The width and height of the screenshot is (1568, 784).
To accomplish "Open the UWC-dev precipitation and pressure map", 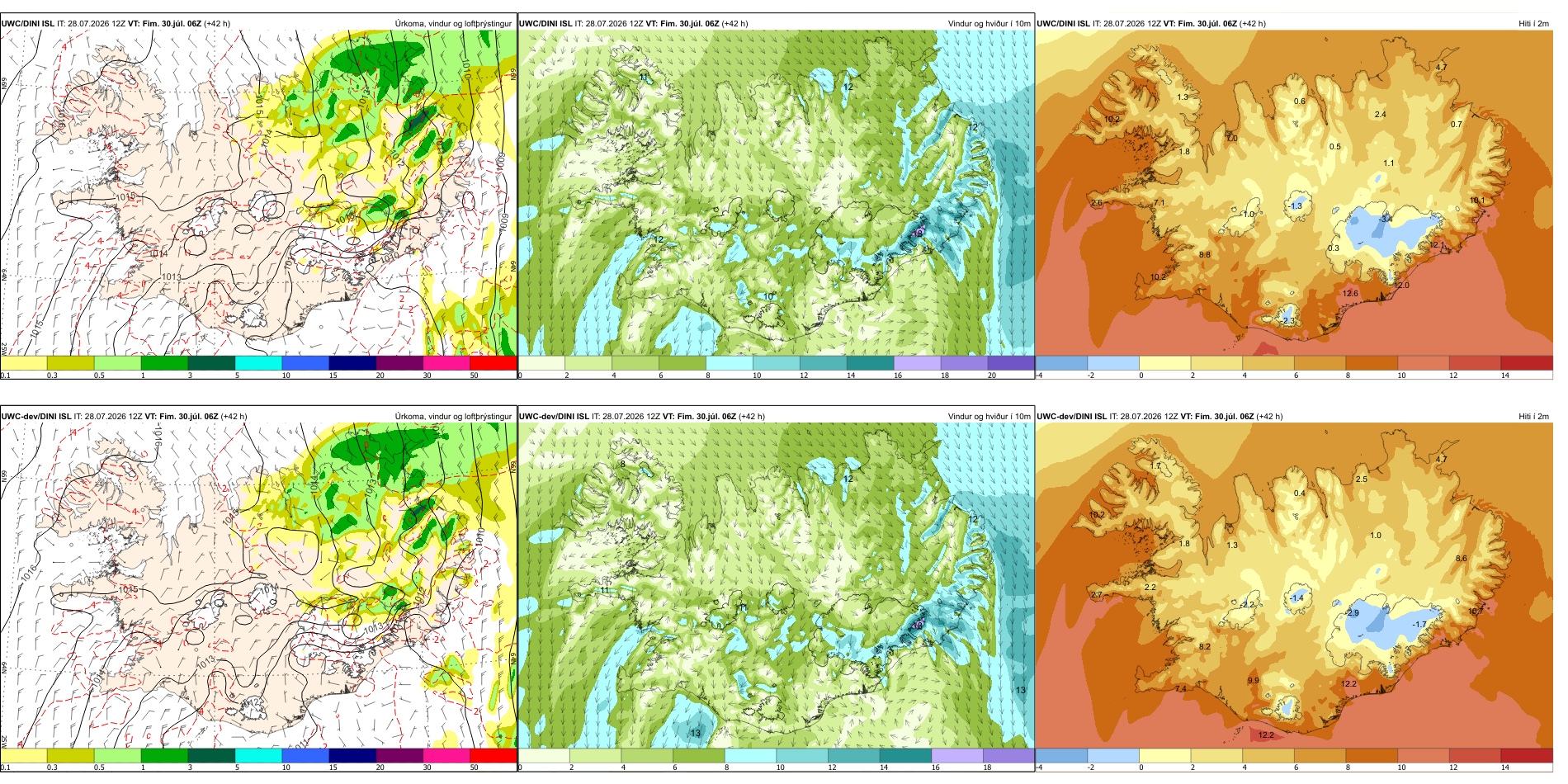I will [258, 586].
